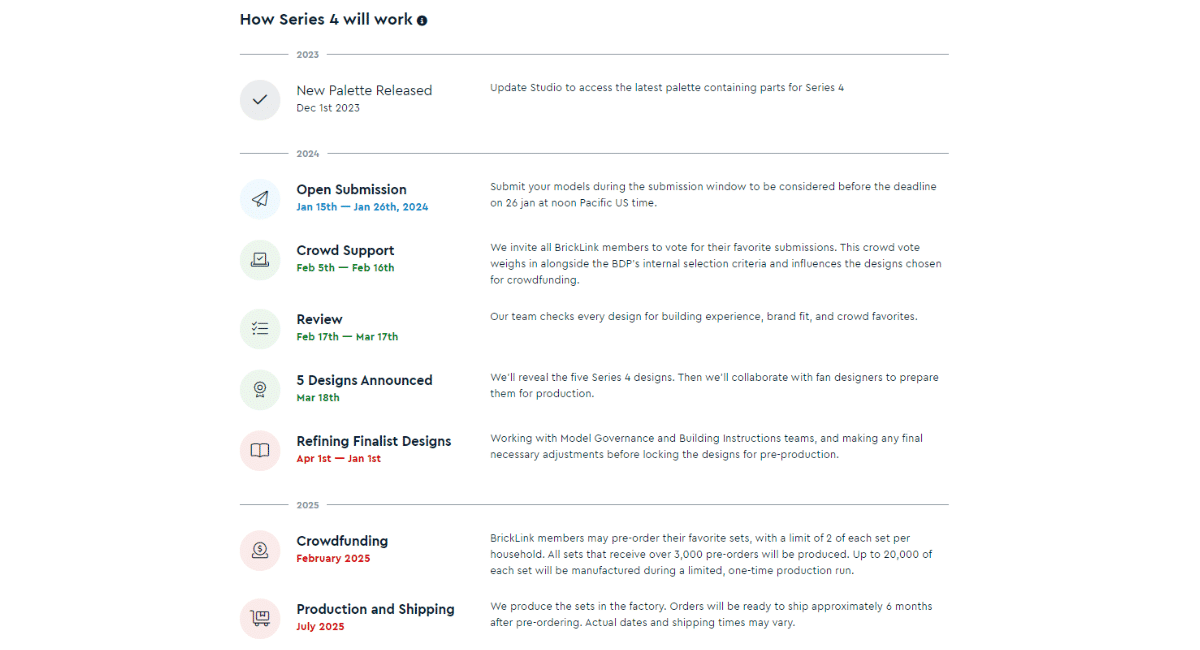The image size is (1200, 650).
Task: Click the Crowdfunding February 2025 date
Action: [x=333, y=559]
